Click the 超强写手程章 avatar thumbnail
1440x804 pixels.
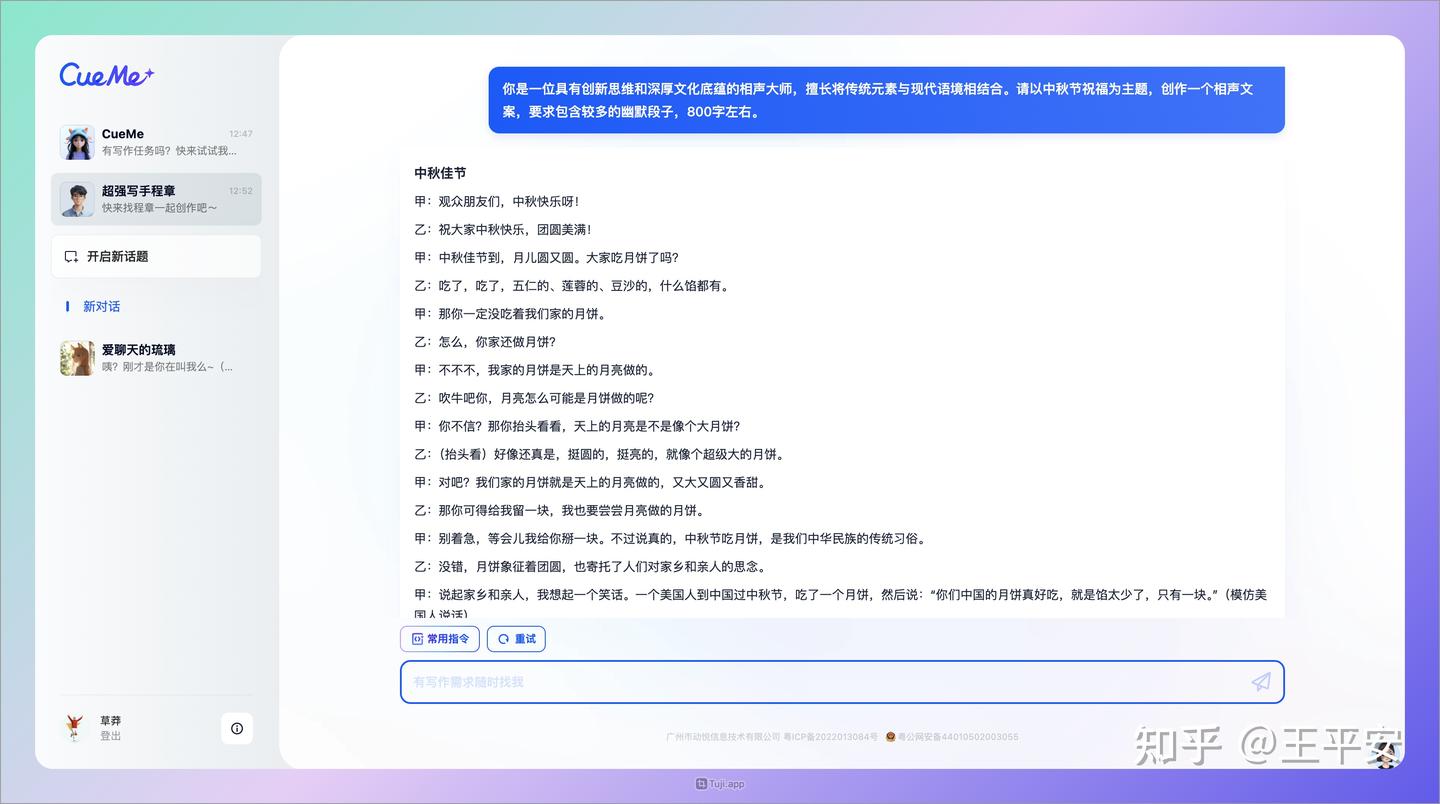(77, 199)
